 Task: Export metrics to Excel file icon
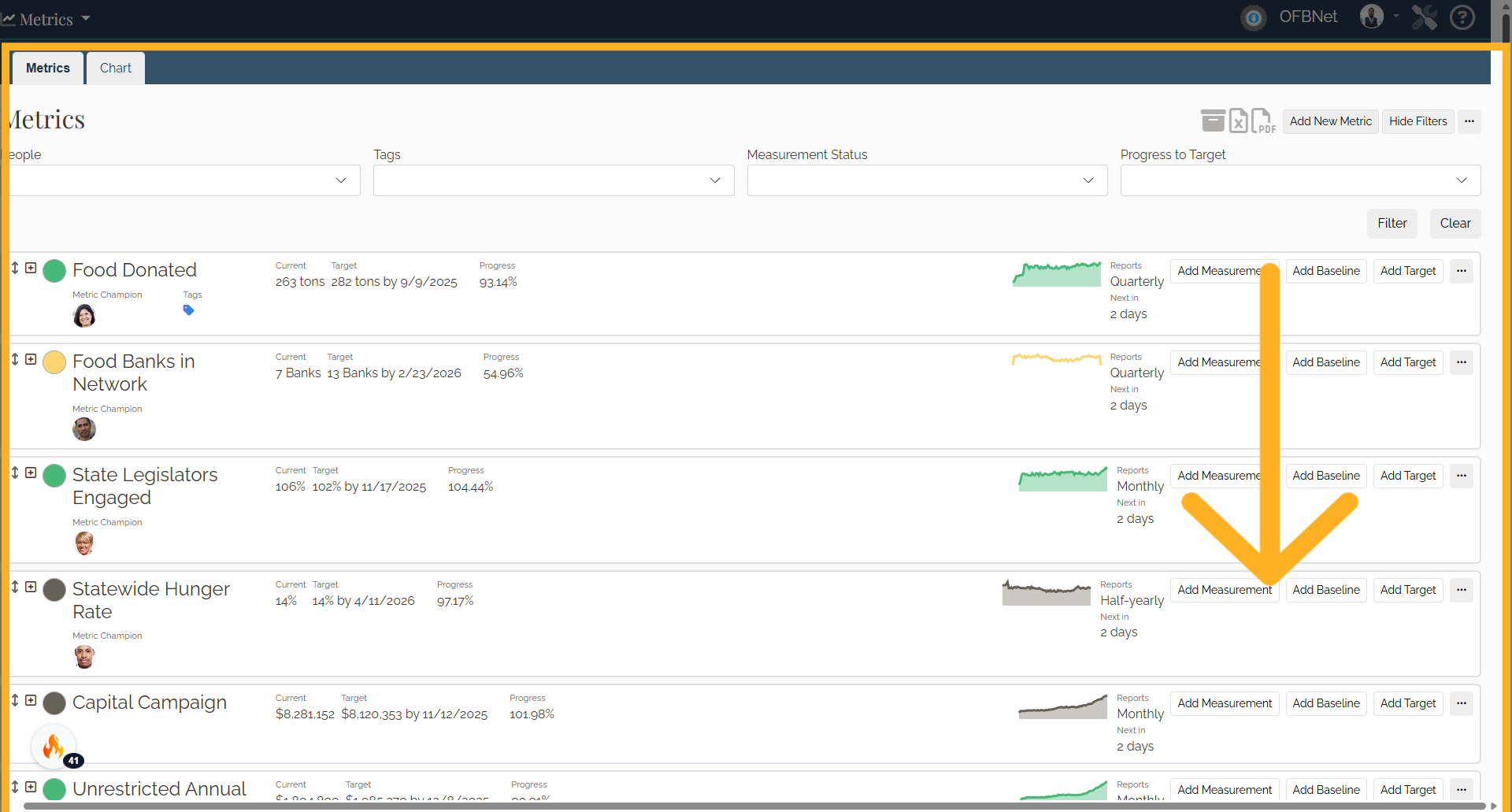pos(1239,121)
